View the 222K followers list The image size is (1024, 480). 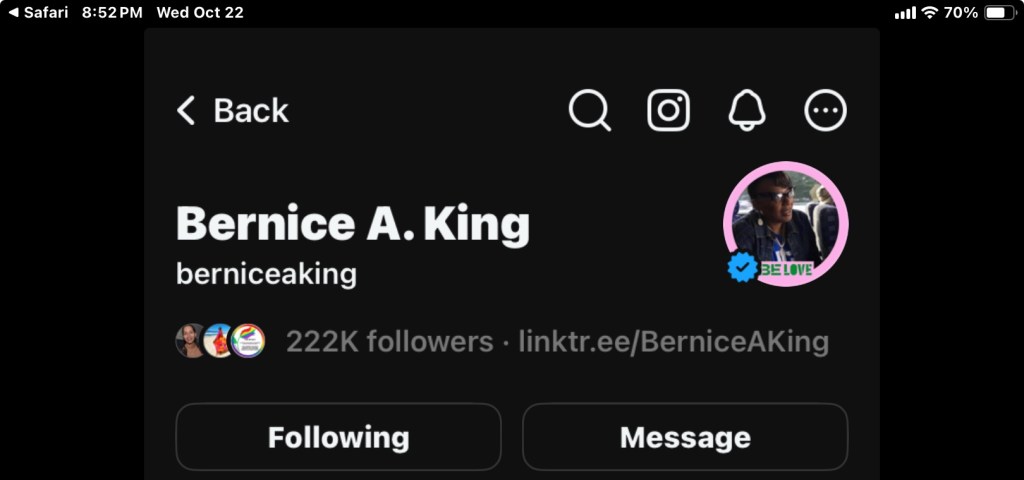[x=389, y=342]
